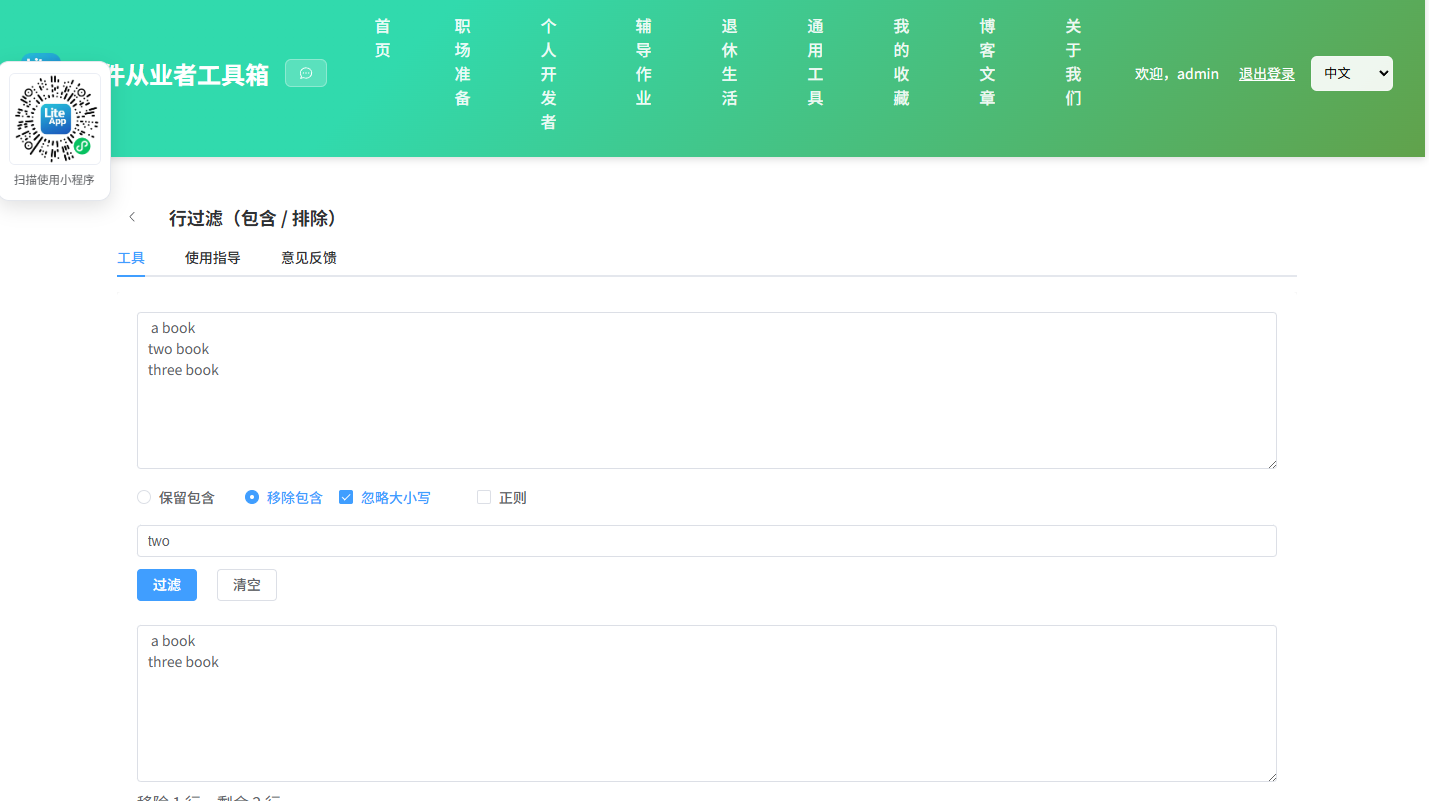Open the 博客文章 navigation item
The width and height of the screenshot is (1429, 801).
(988, 62)
